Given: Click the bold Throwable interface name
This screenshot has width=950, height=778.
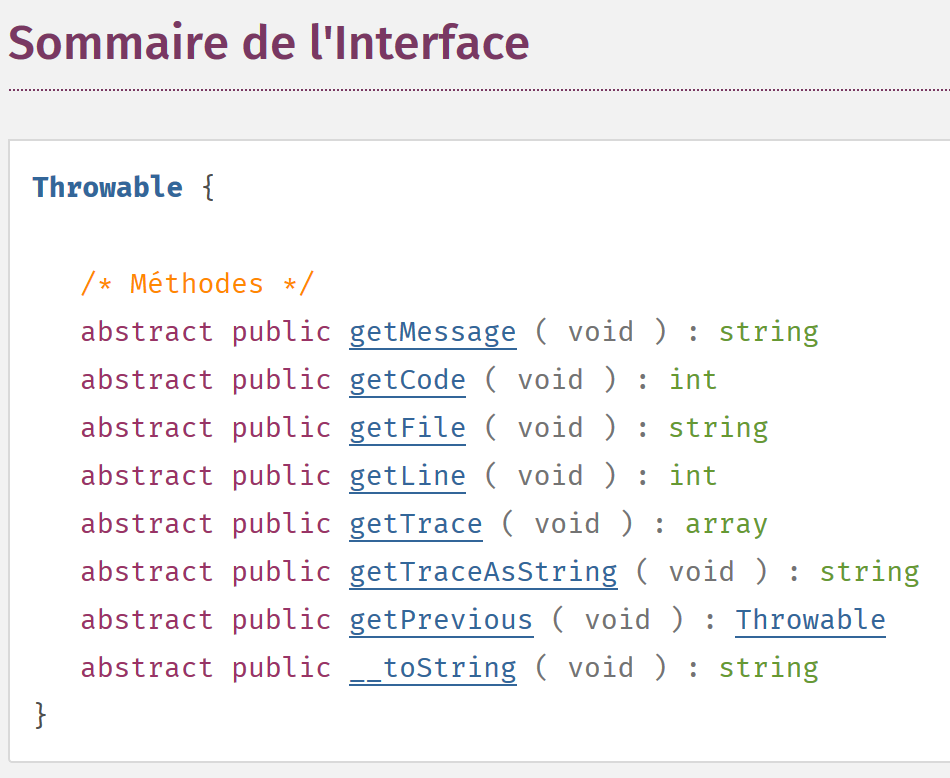Looking at the screenshot, I should point(107,188).
